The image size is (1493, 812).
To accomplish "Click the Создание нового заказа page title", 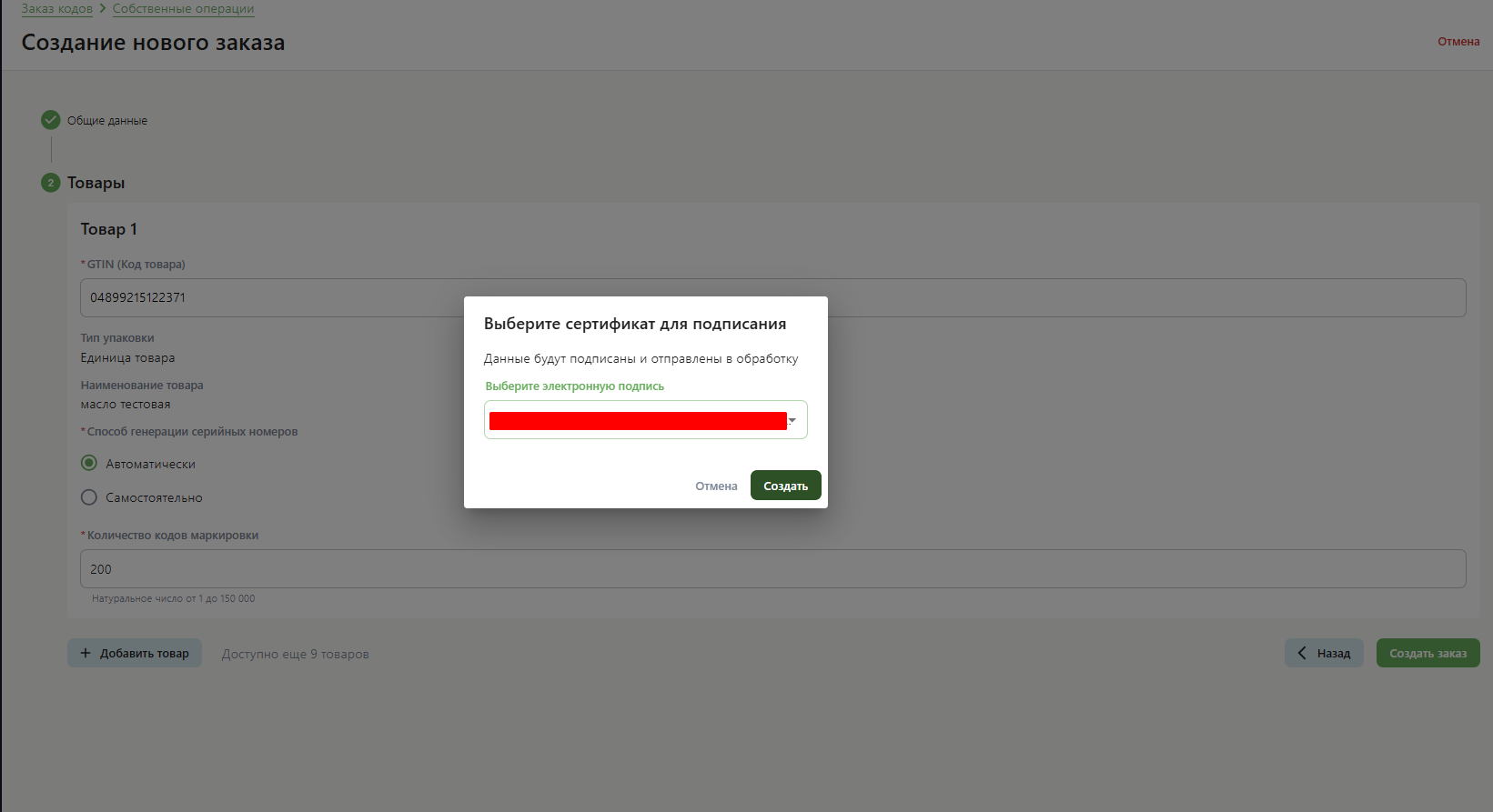I will pyautogui.click(x=153, y=43).
